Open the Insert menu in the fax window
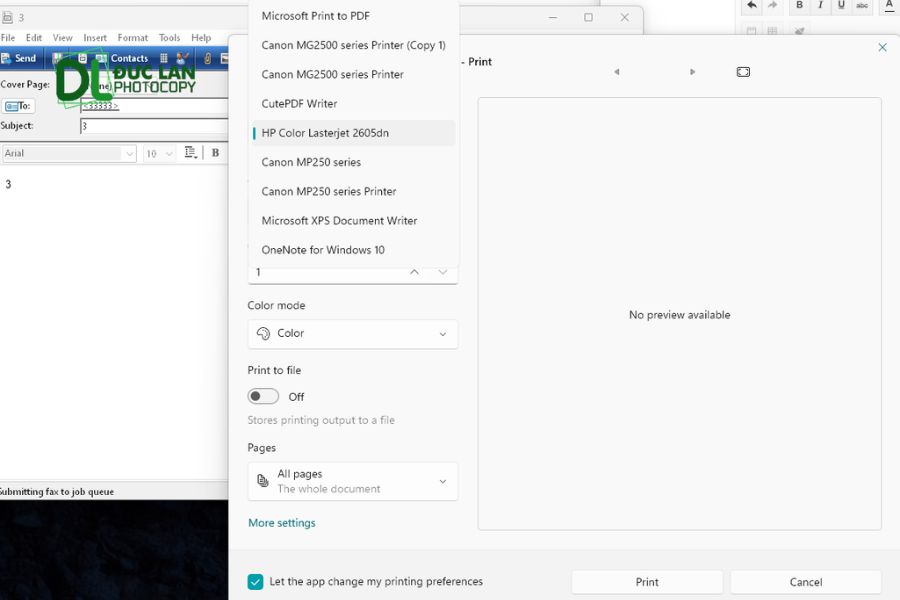 pos(95,37)
